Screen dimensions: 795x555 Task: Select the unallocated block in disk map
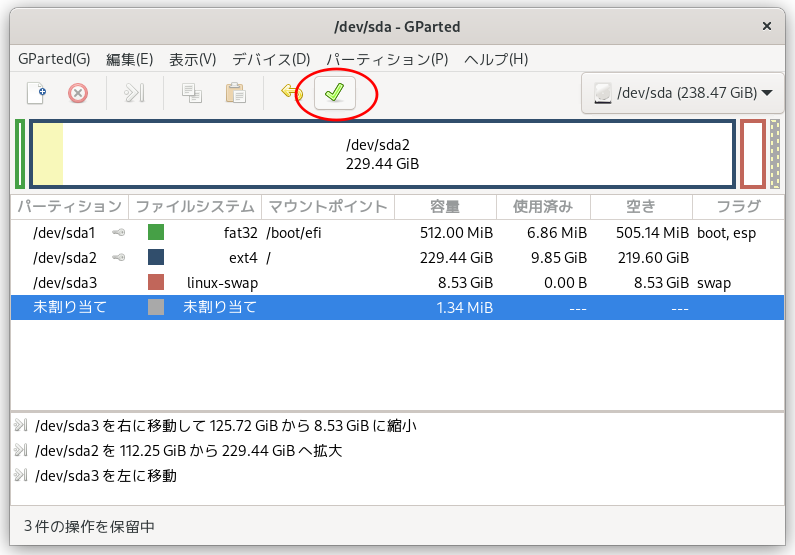tap(775, 154)
